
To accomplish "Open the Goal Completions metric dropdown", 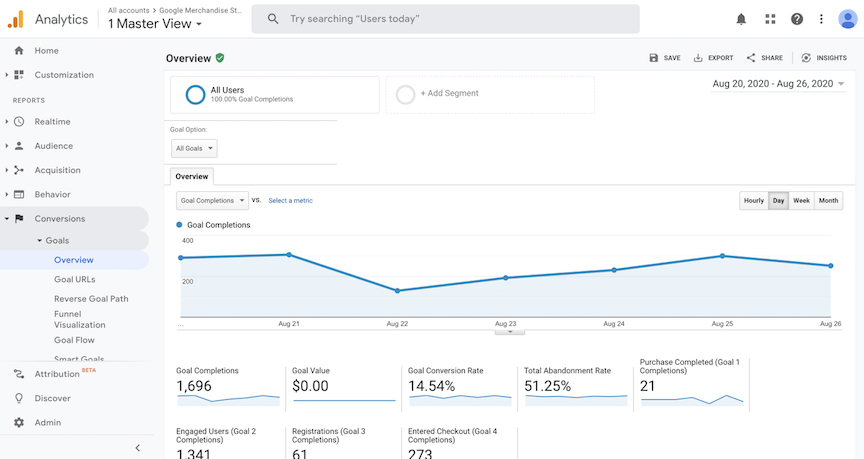I will [212, 201].
